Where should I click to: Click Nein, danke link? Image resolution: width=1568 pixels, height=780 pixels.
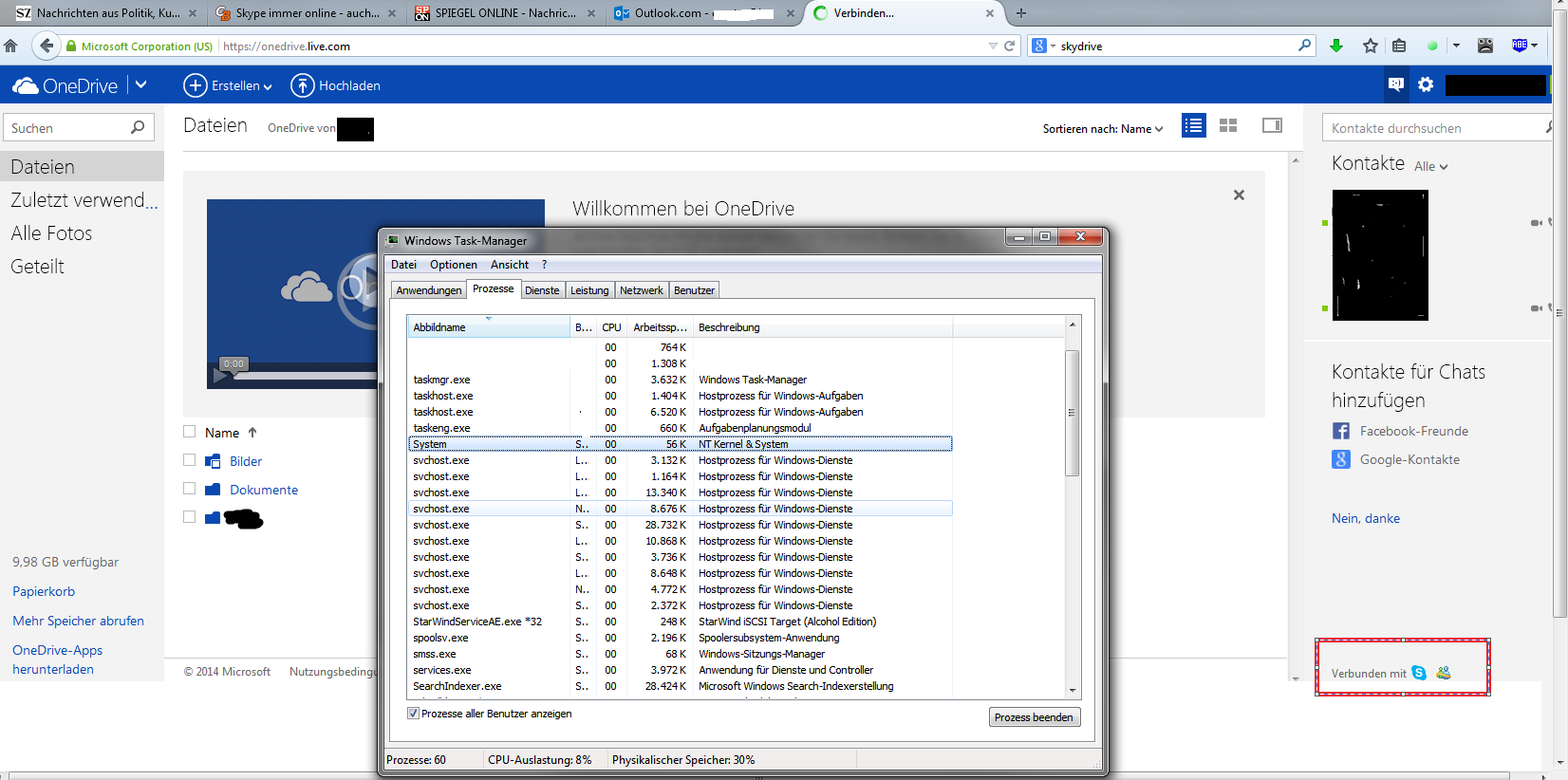[x=1366, y=518]
